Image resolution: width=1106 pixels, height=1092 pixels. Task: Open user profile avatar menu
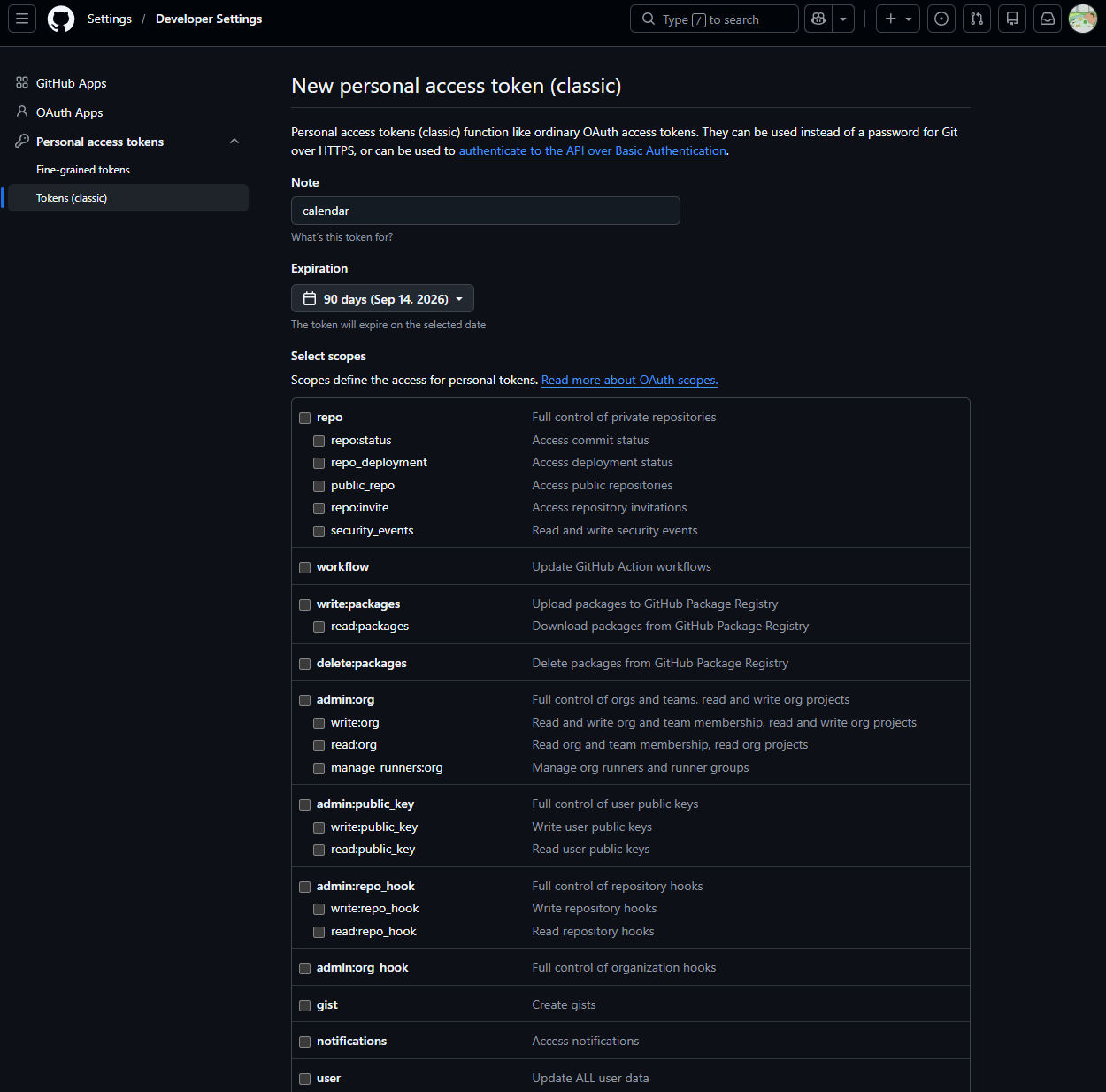1083,19
